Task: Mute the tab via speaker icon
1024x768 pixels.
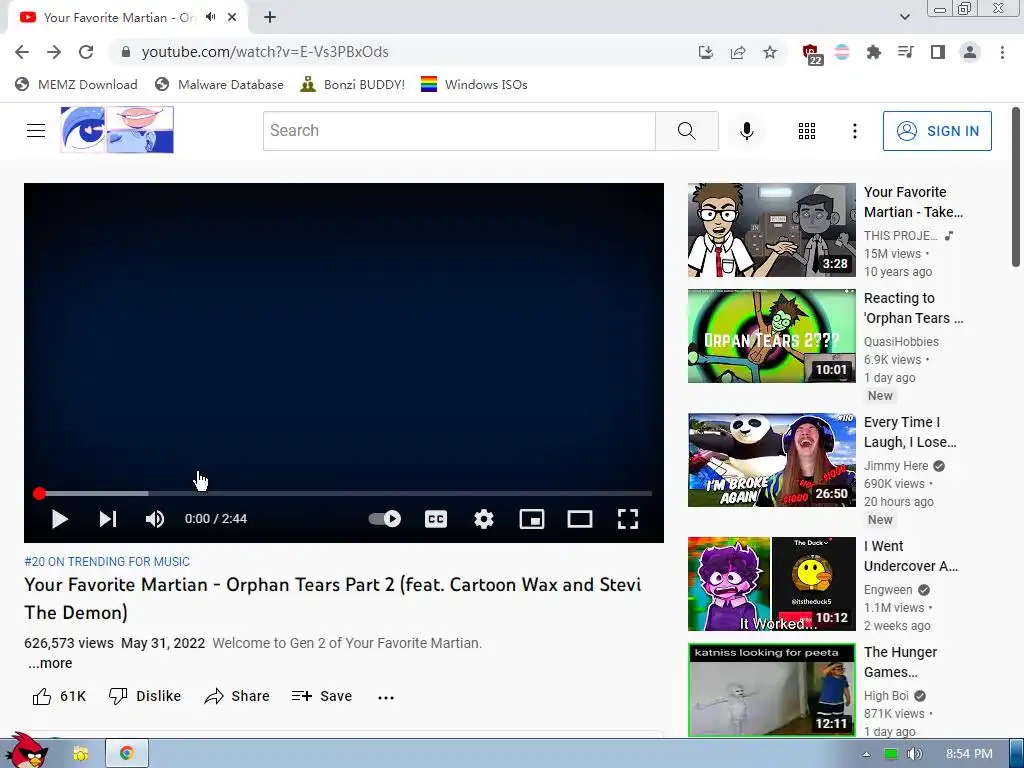Action: [210, 17]
